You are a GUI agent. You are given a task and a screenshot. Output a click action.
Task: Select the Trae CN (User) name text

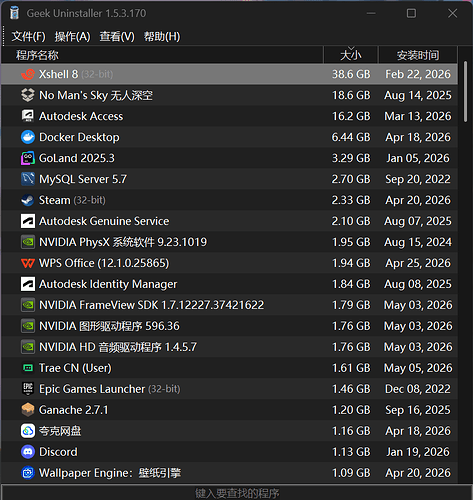click(x=75, y=368)
